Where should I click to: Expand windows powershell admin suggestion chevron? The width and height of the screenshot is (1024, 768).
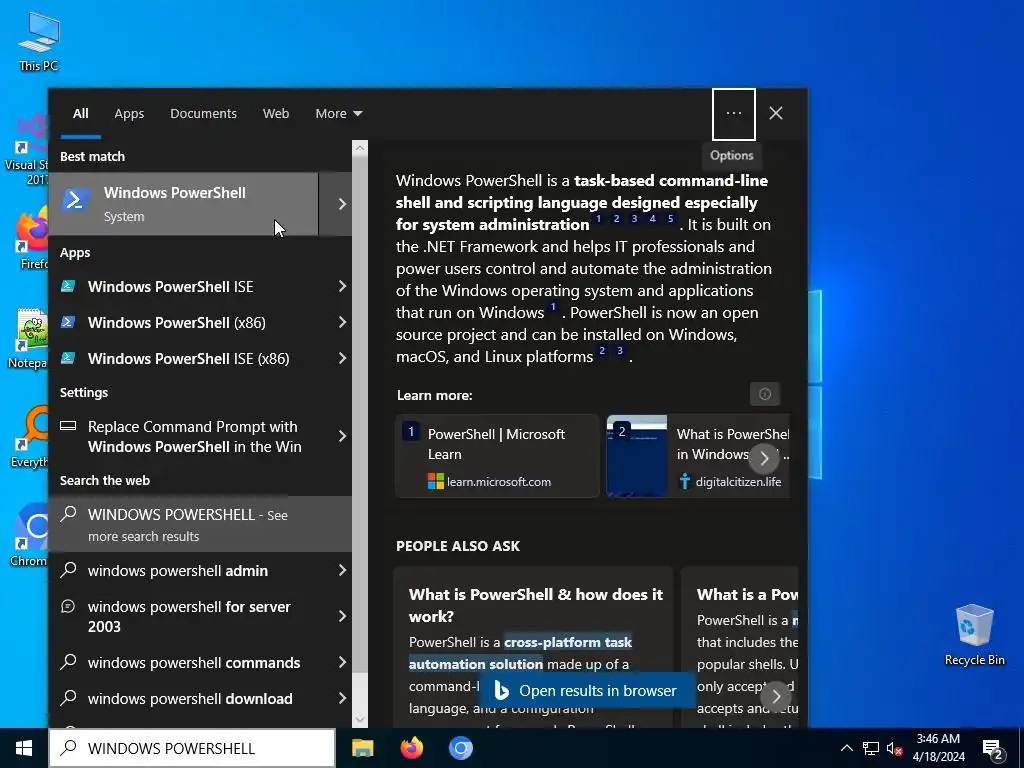[342, 571]
